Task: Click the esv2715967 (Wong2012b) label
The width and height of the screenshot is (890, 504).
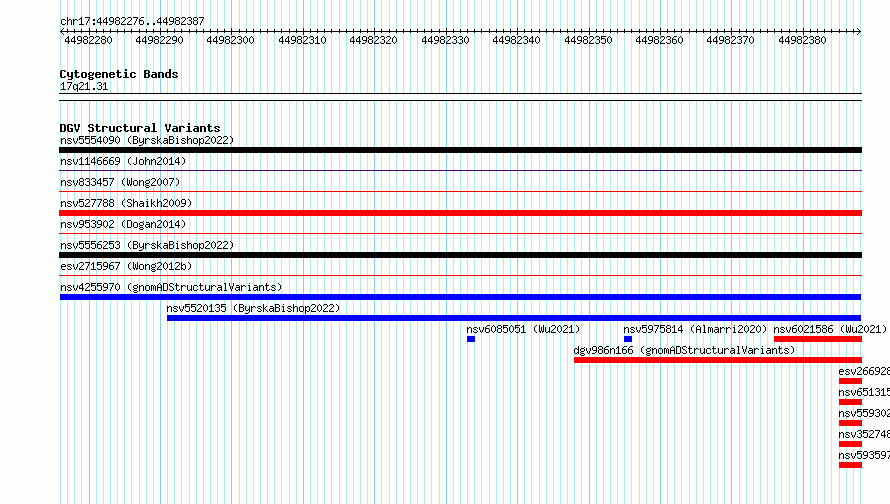Action: click(x=126, y=266)
